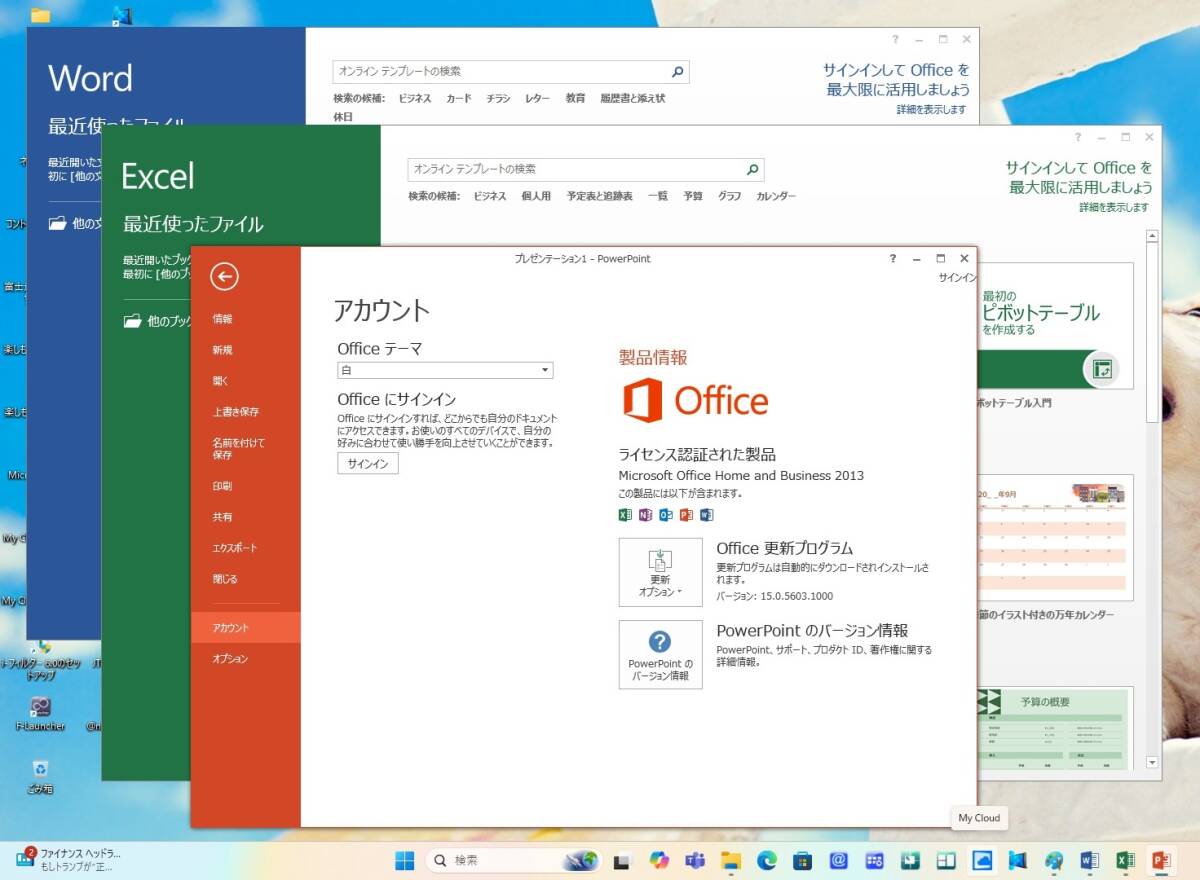Launch Copilot from the taskbar

tap(658, 860)
